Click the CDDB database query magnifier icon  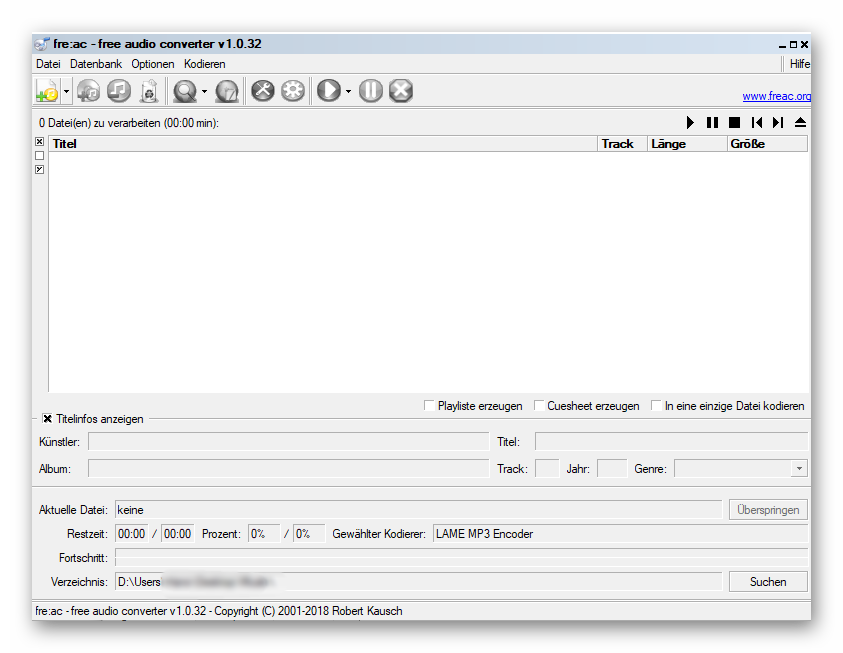(x=184, y=91)
